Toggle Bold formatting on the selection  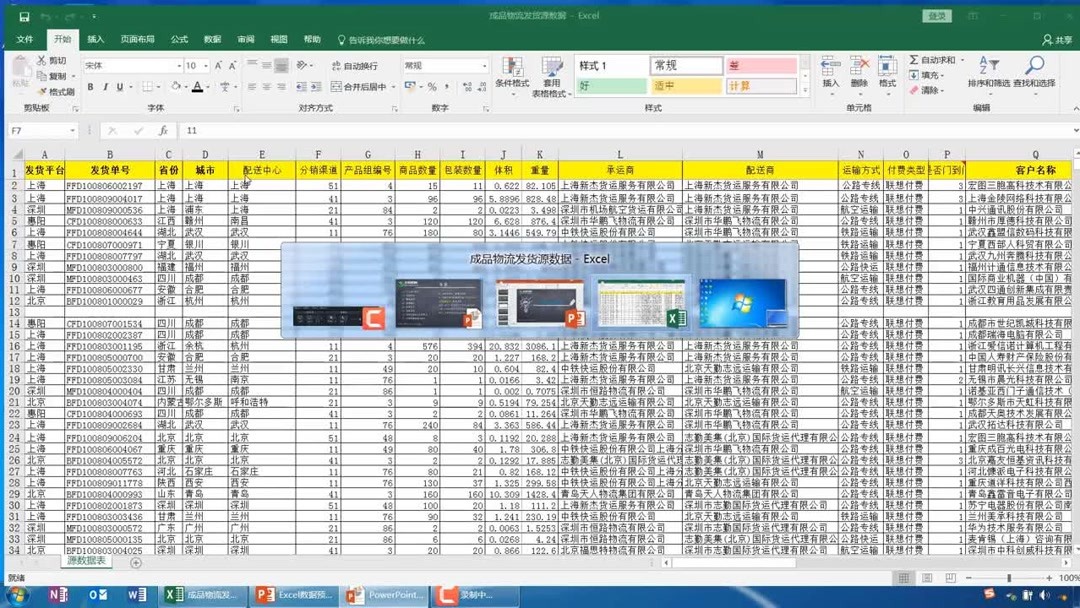89,87
